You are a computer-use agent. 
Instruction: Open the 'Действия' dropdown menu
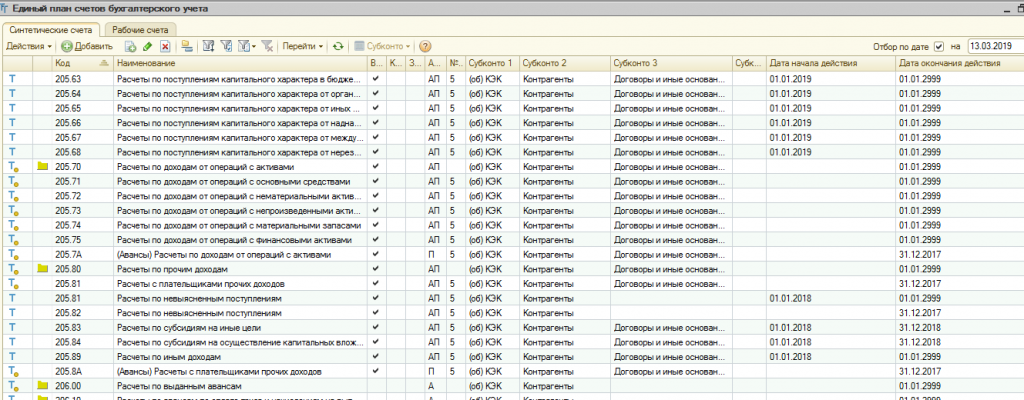[x=29, y=46]
